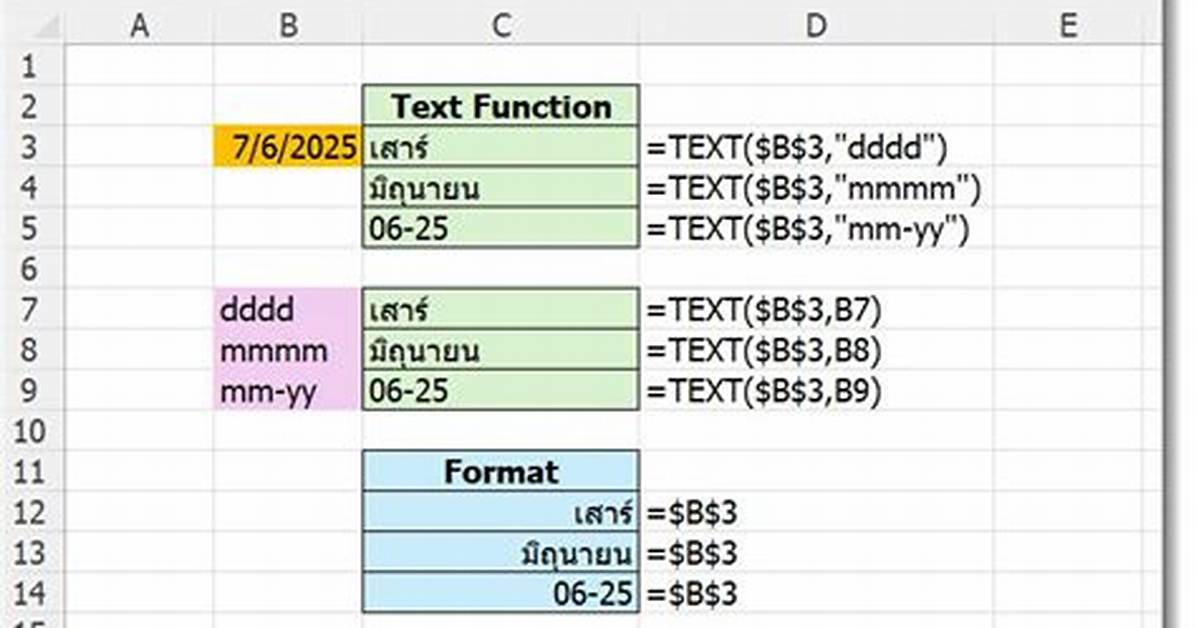Click the pink 'mmmm' cell
The image size is (1196, 628).
pos(288,349)
